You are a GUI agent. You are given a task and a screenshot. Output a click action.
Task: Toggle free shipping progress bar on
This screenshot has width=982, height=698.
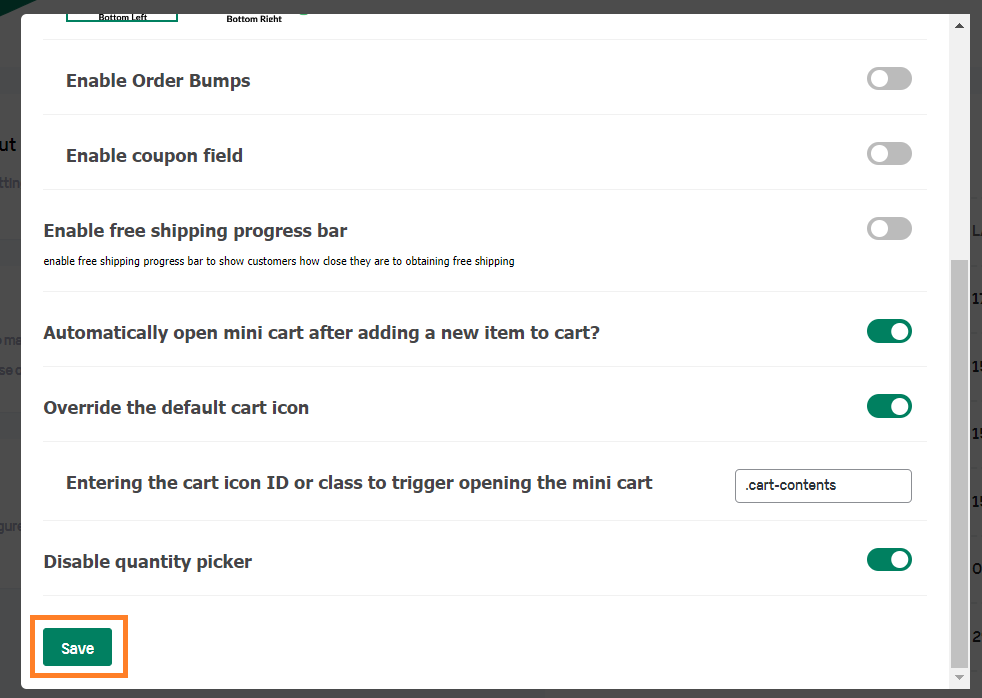889,229
